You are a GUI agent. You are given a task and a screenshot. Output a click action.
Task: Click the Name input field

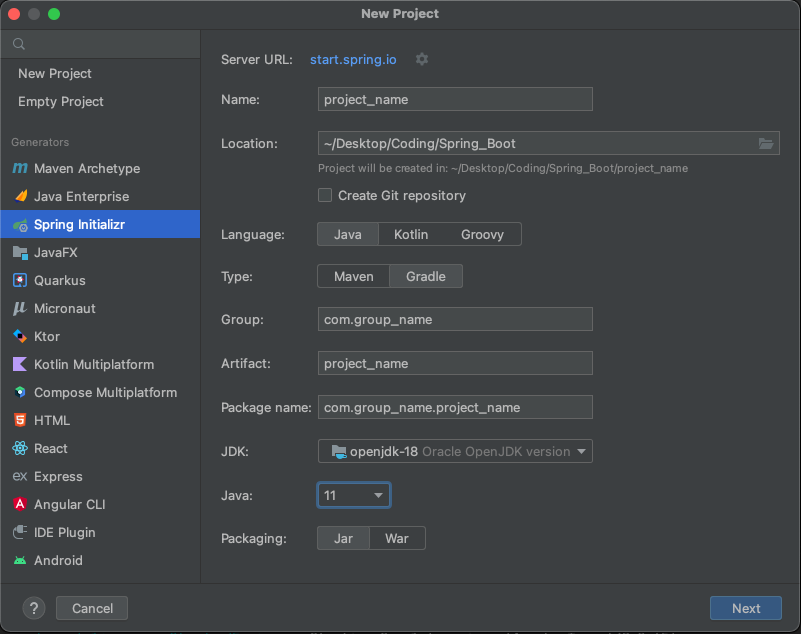(x=455, y=99)
